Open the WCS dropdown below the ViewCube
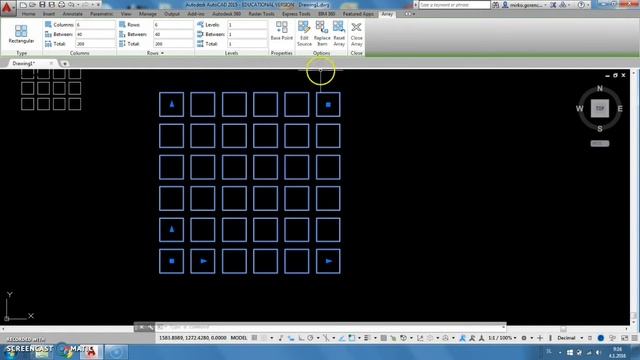The image size is (640, 360). (x=600, y=143)
